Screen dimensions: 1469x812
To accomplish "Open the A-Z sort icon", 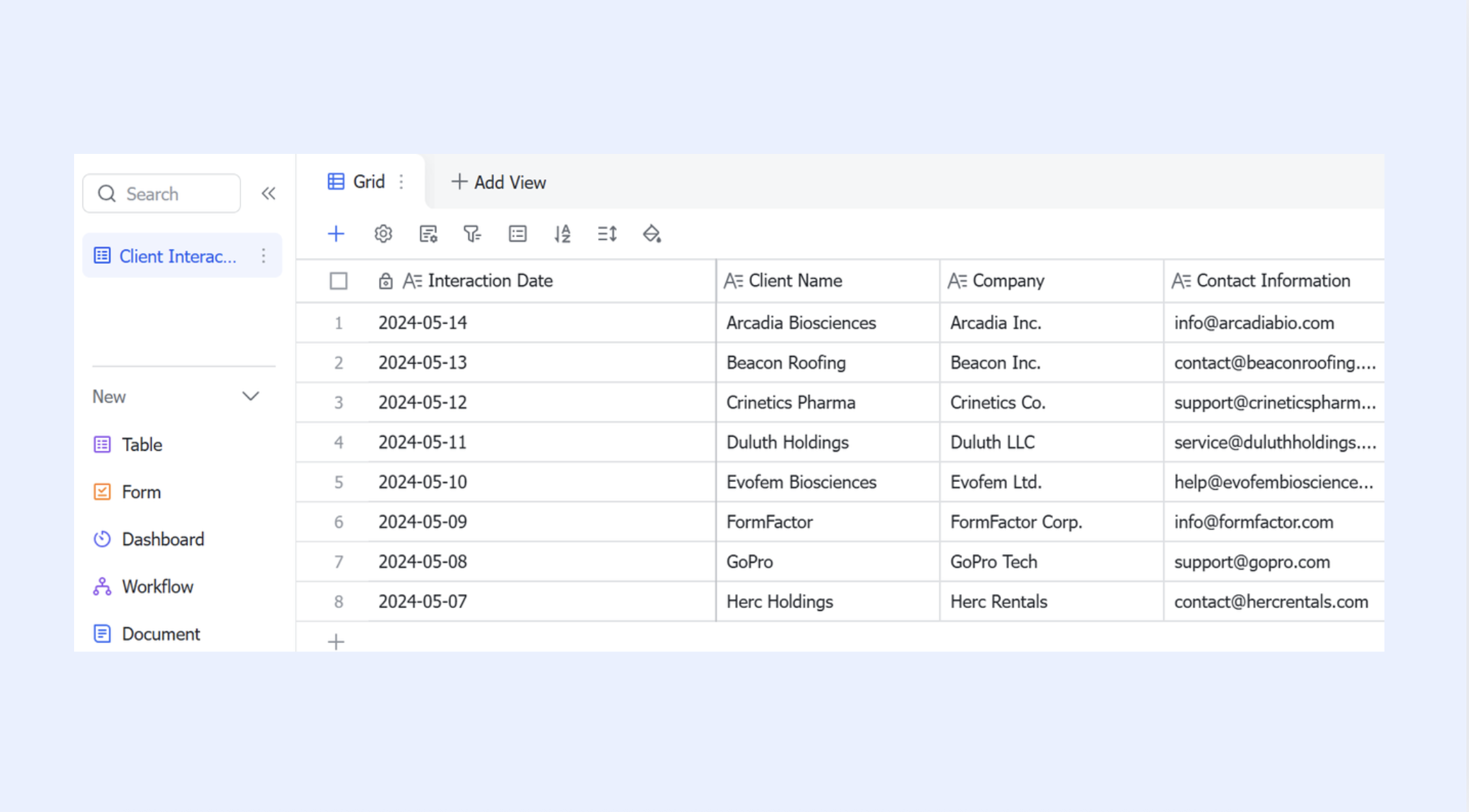I will (562, 234).
